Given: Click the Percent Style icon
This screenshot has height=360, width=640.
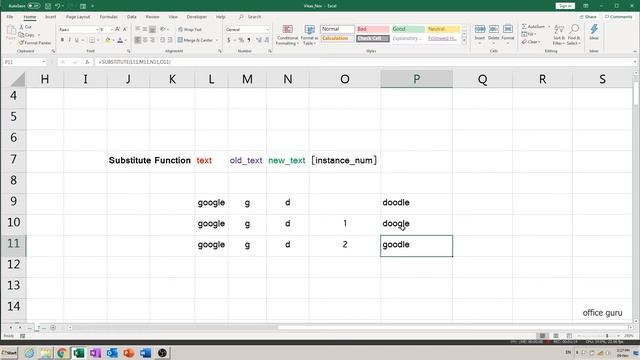Looking at the screenshot, I should click(241, 40).
